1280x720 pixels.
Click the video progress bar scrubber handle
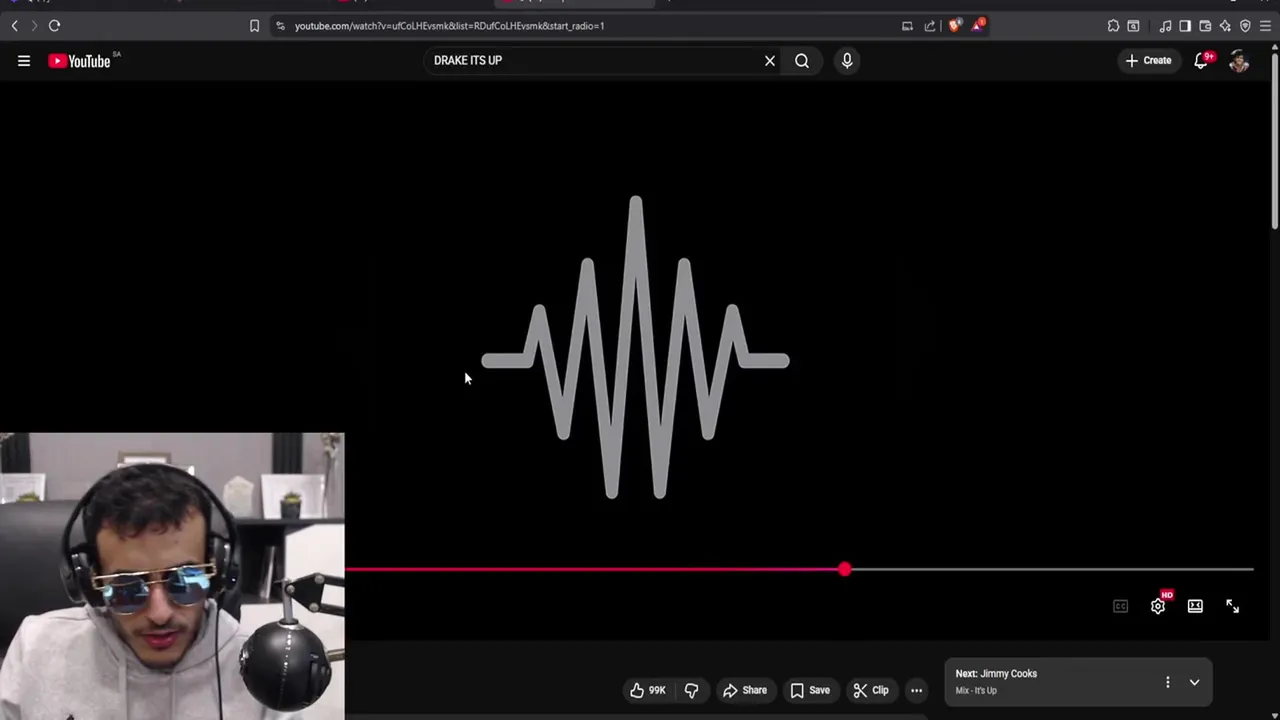point(845,569)
